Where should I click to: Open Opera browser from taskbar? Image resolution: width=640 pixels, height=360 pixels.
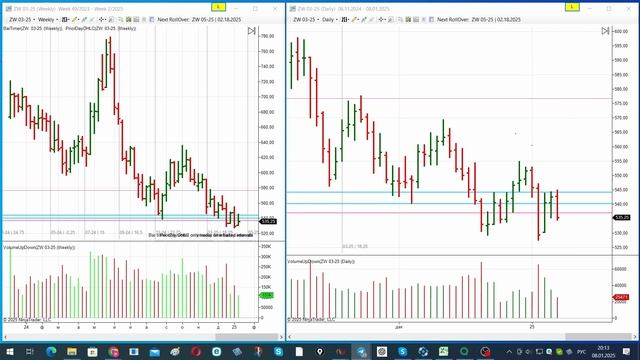pos(196,351)
